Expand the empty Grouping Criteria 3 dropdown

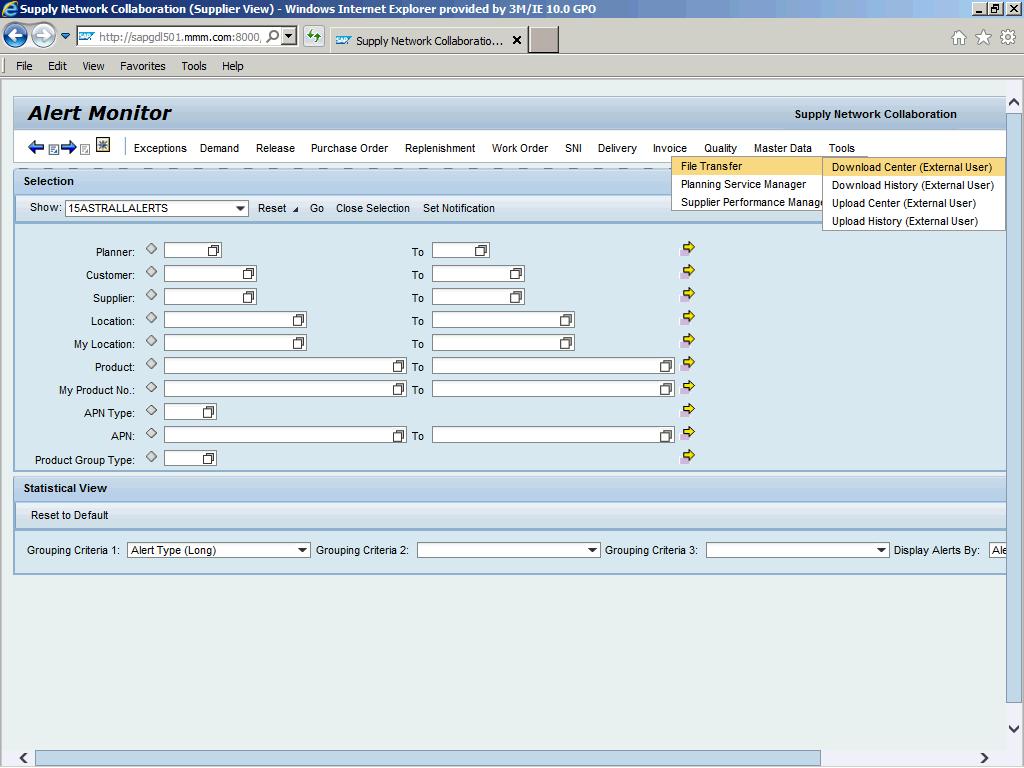(881, 551)
